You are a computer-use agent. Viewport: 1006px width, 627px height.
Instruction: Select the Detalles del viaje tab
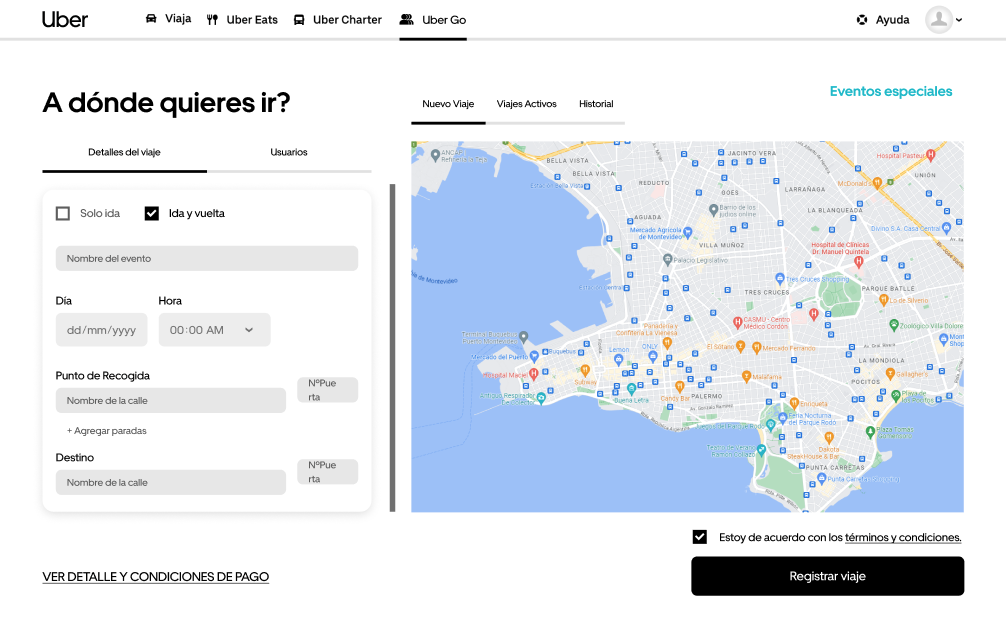point(124,152)
